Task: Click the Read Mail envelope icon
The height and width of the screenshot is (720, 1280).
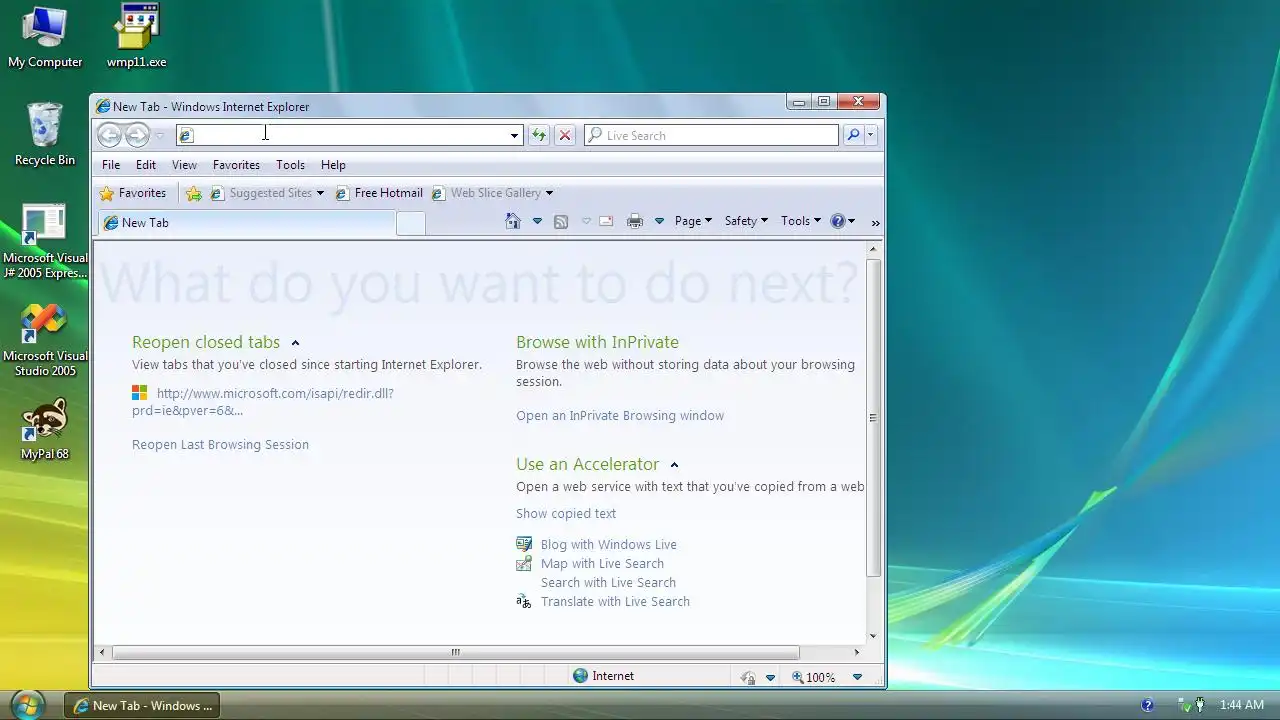Action: click(606, 221)
